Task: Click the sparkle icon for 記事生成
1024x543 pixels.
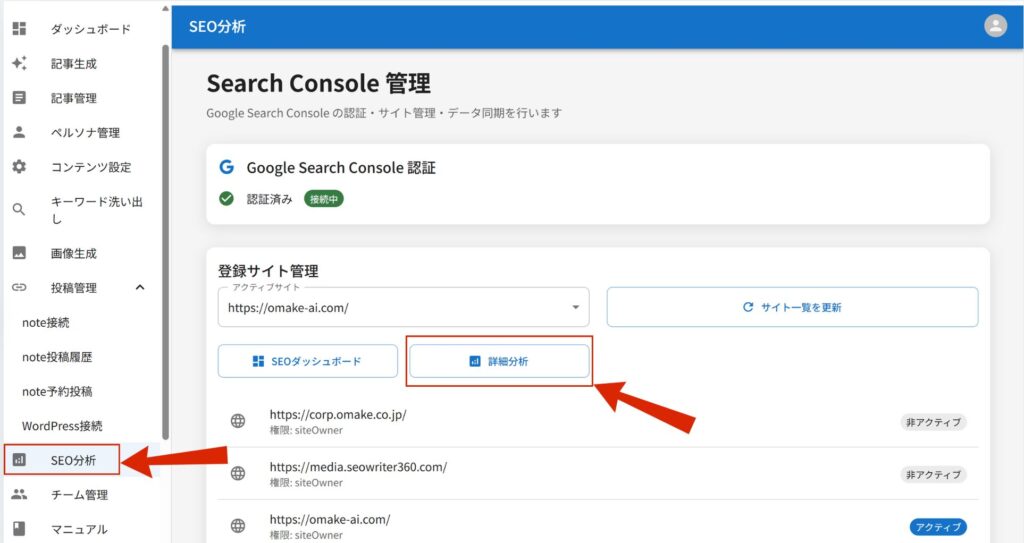Action: point(19,63)
